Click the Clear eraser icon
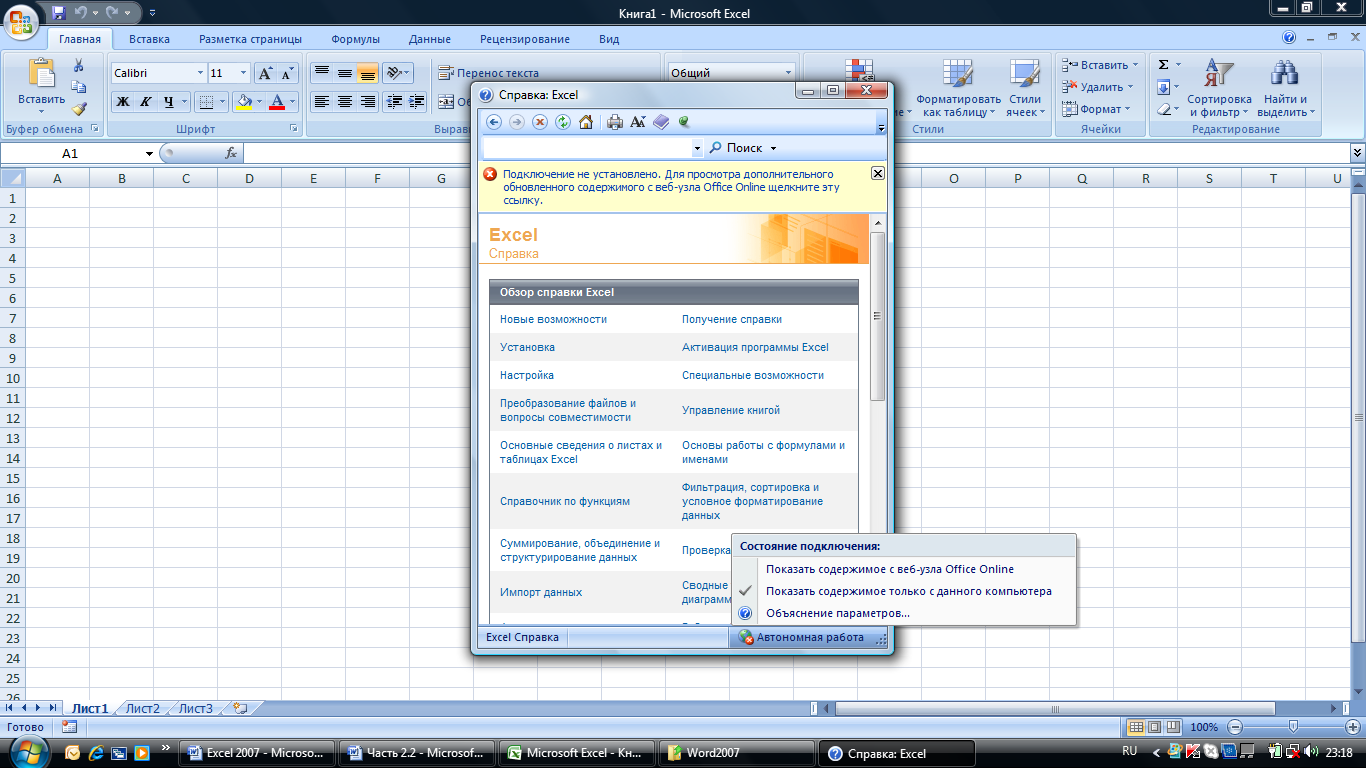 (x=1163, y=109)
